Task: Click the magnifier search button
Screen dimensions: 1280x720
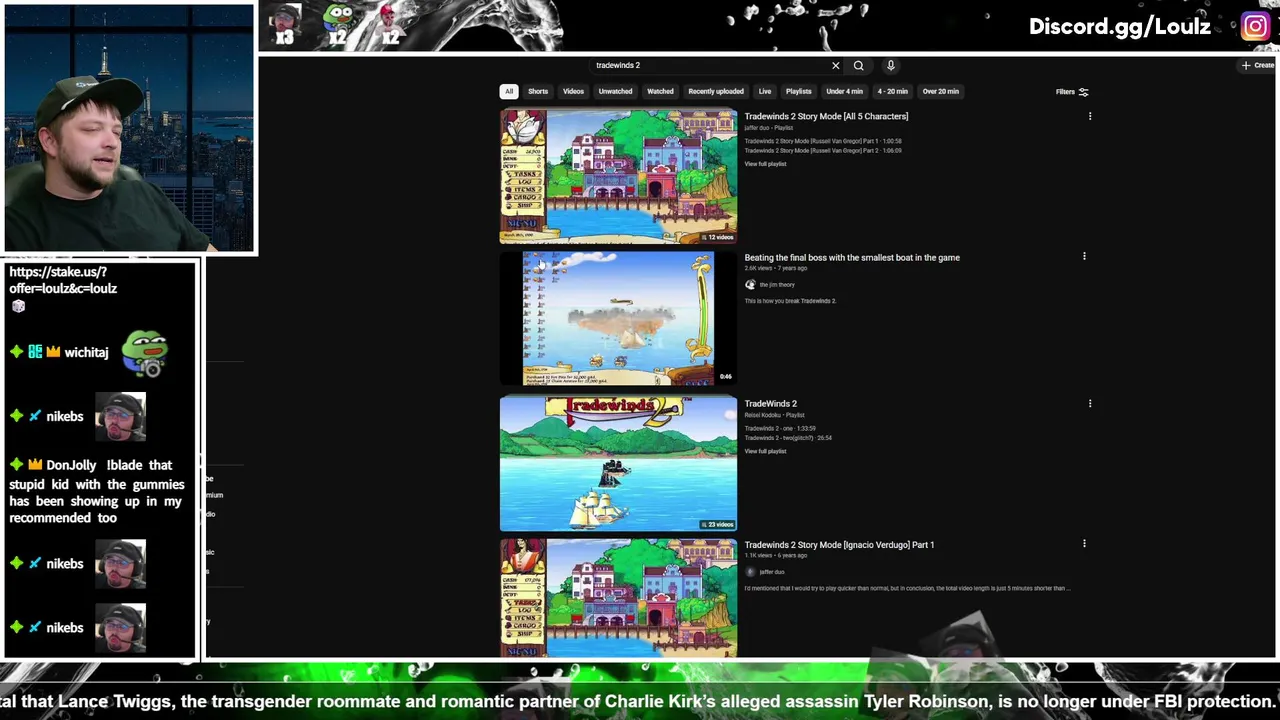Action: click(x=858, y=66)
